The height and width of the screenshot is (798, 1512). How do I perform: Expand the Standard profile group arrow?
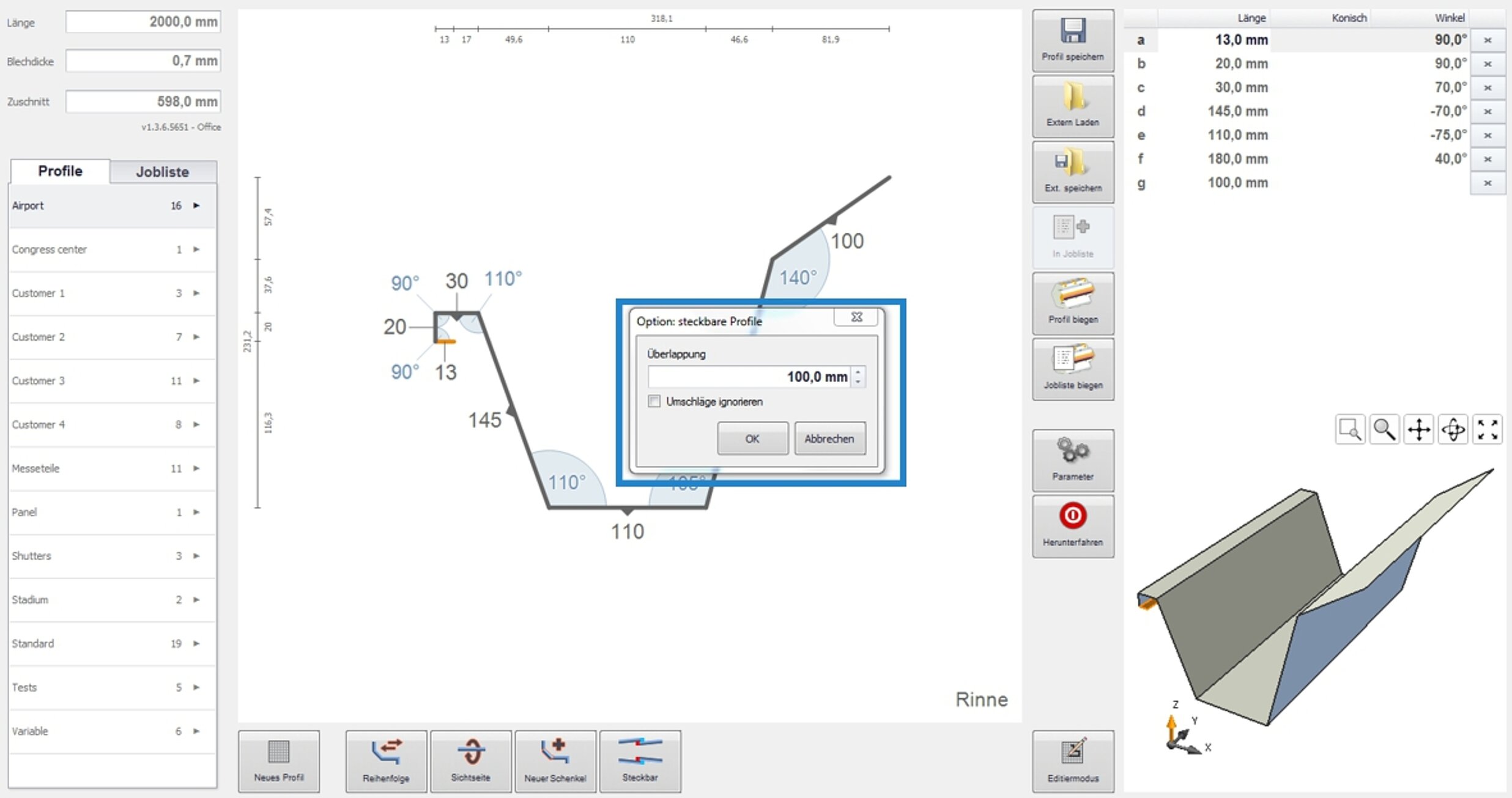pyautogui.click(x=197, y=643)
